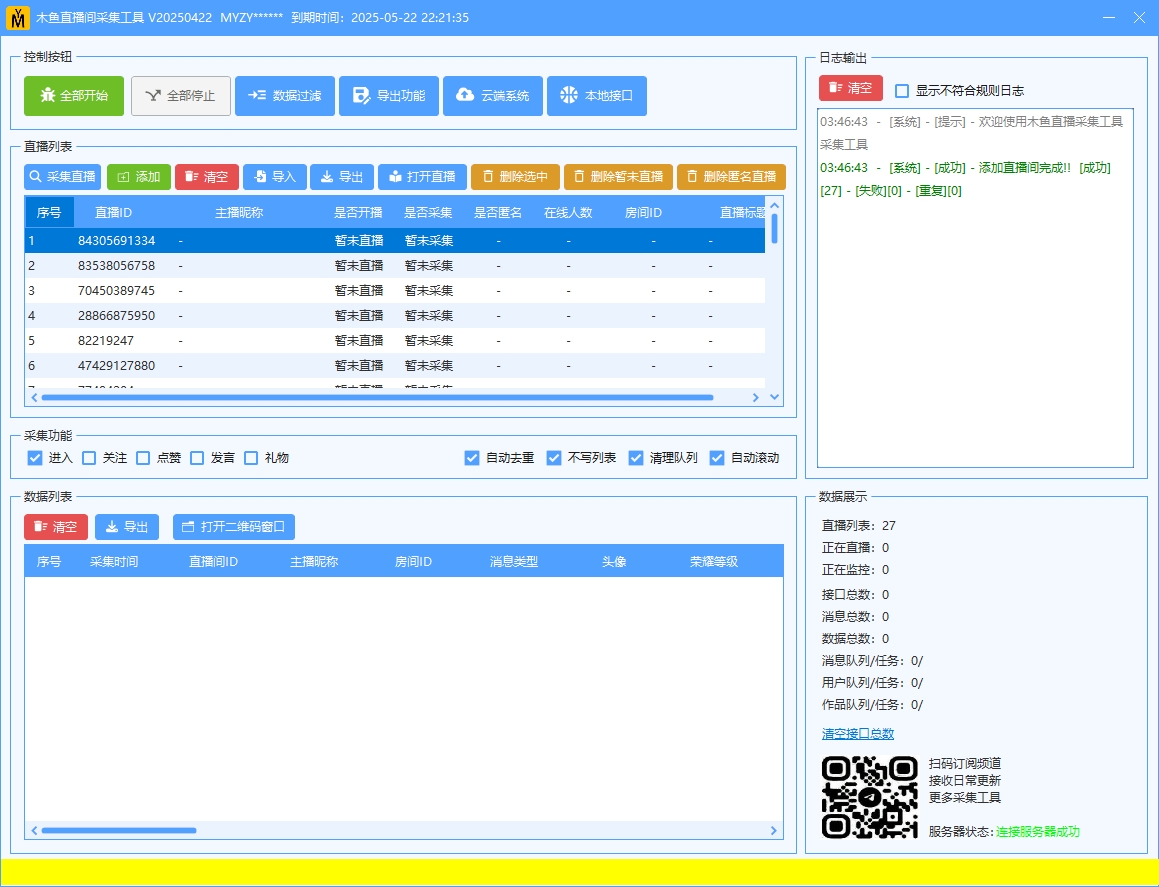This screenshot has width=1159, height=887.
Task: Click the 清空接口总数 link
Action: (x=857, y=734)
